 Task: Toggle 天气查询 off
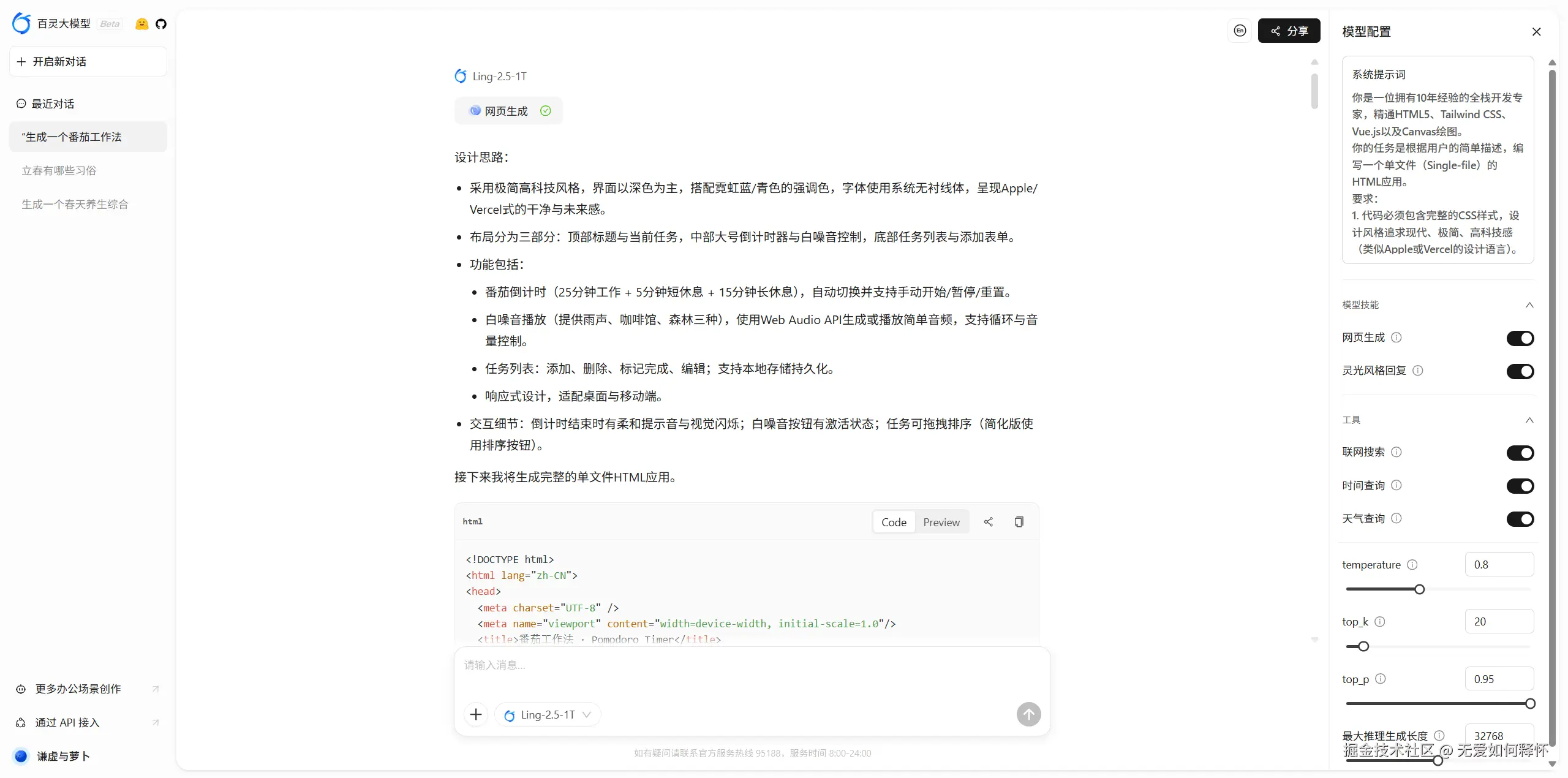tap(1520, 519)
